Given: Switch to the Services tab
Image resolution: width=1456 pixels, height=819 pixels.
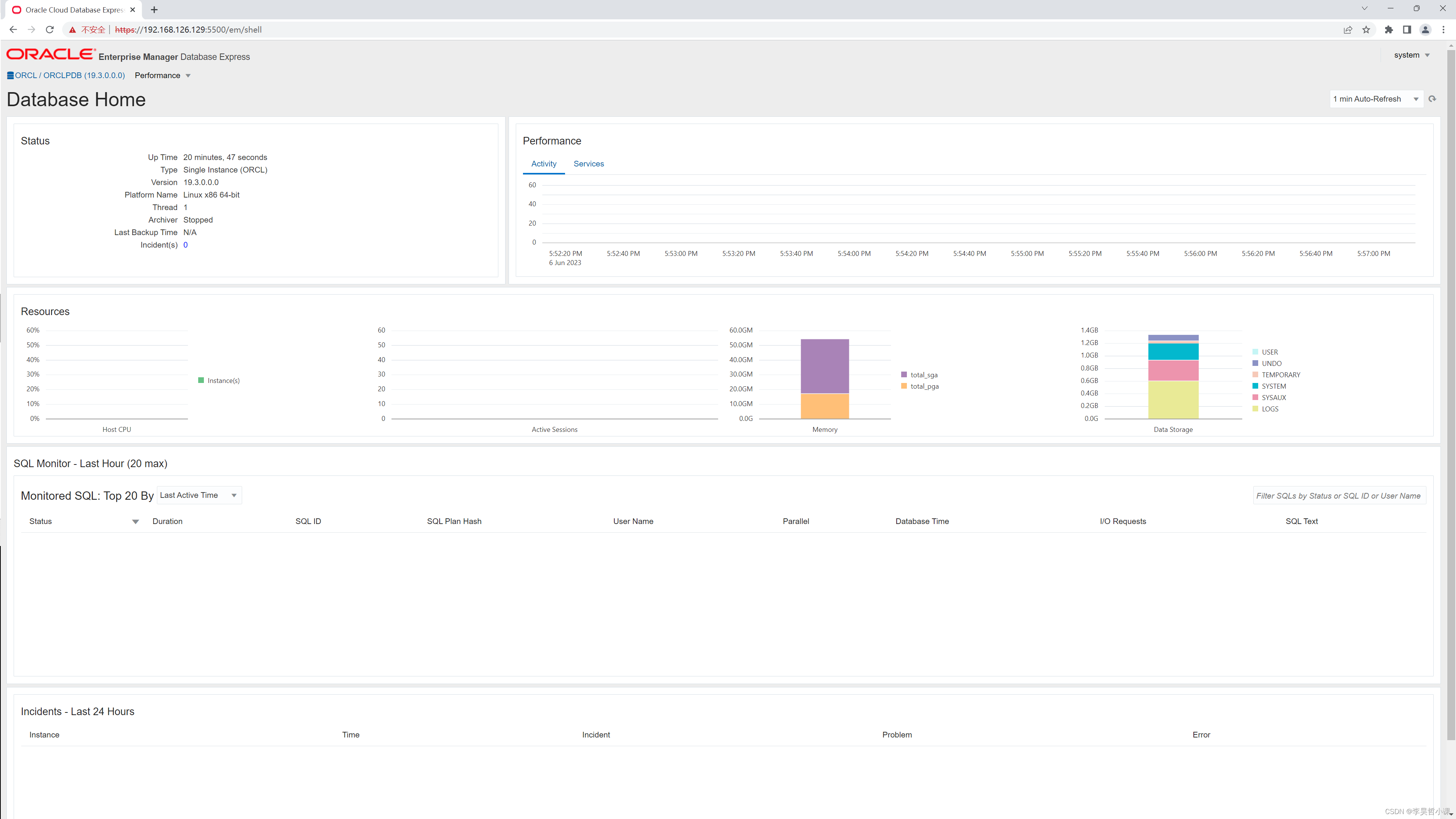Looking at the screenshot, I should tap(589, 164).
